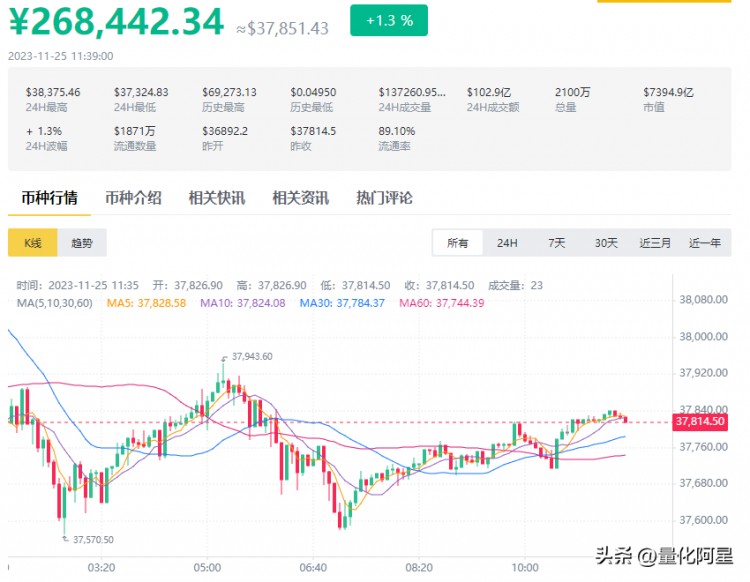Click the 38,000.00 price axis label

click(704, 337)
